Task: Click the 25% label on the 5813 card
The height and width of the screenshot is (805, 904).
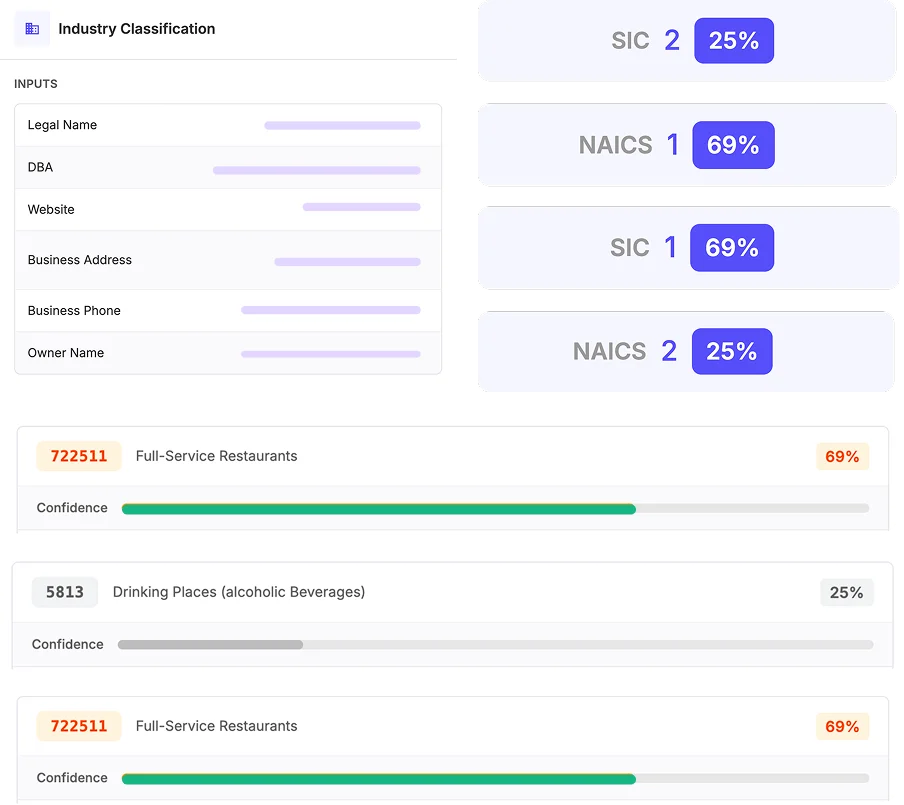Action: coord(846,592)
